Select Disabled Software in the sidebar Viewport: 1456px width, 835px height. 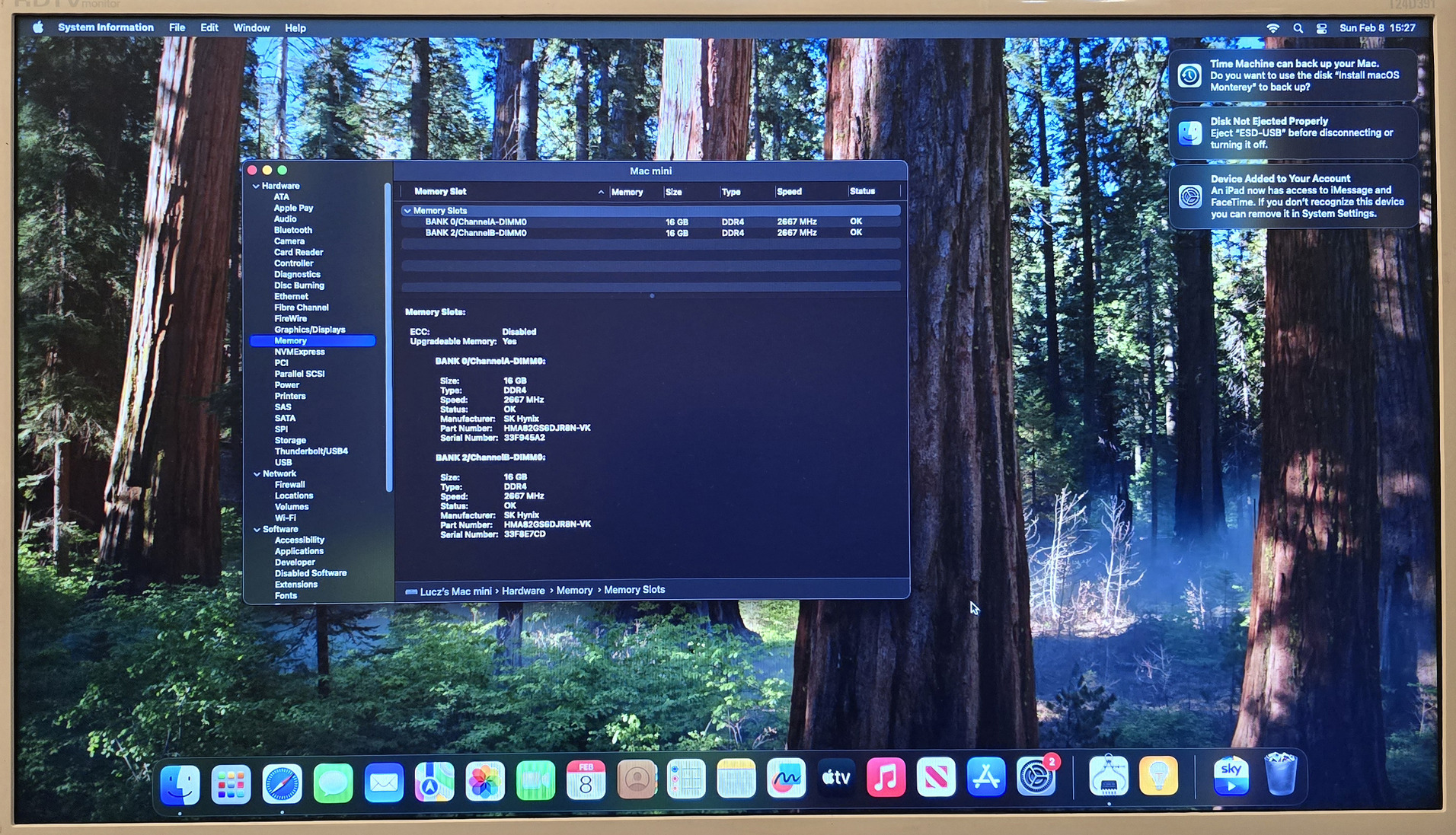tap(311, 574)
